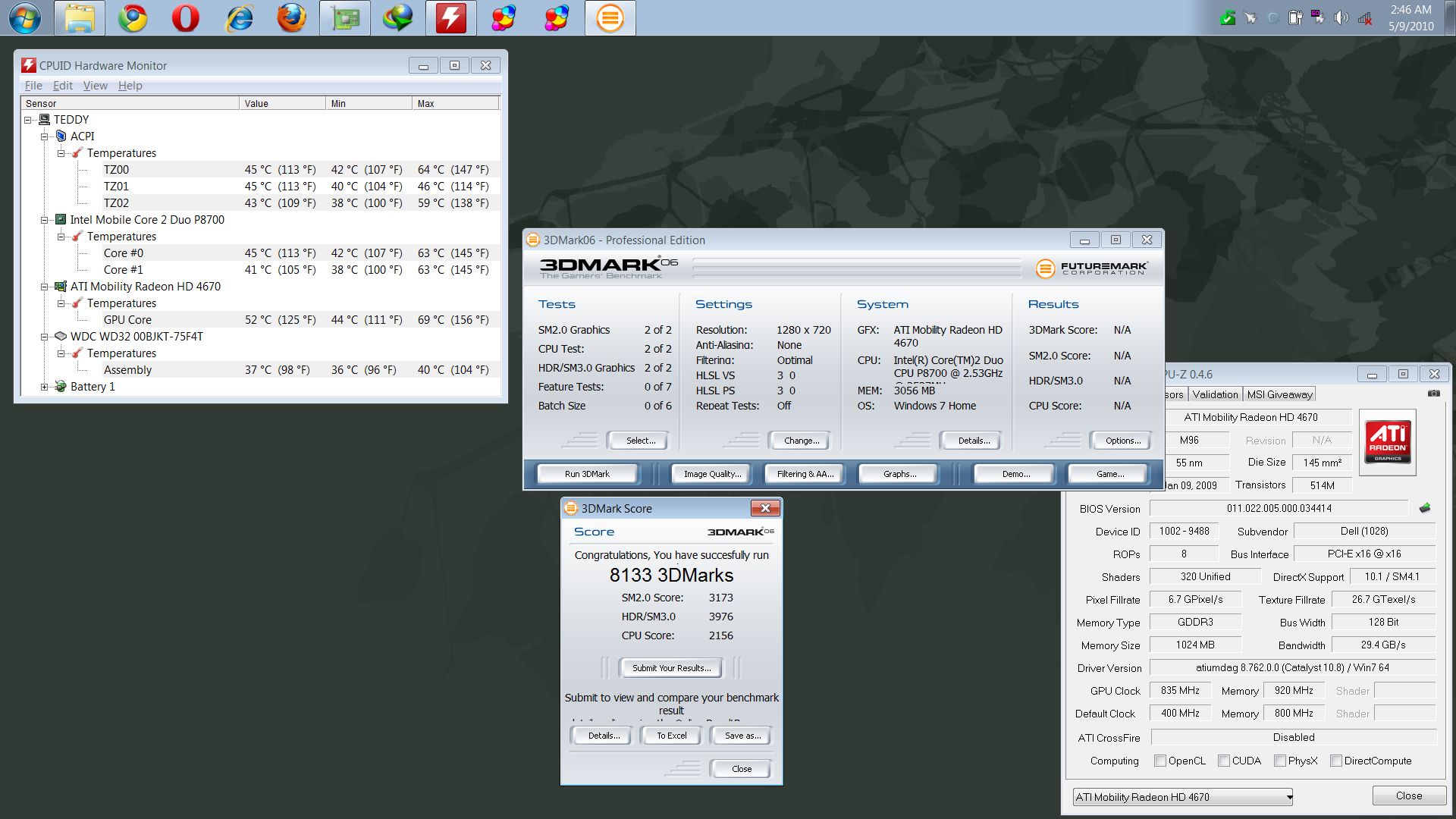Enable the PhysX checkbox

[1280, 761]
